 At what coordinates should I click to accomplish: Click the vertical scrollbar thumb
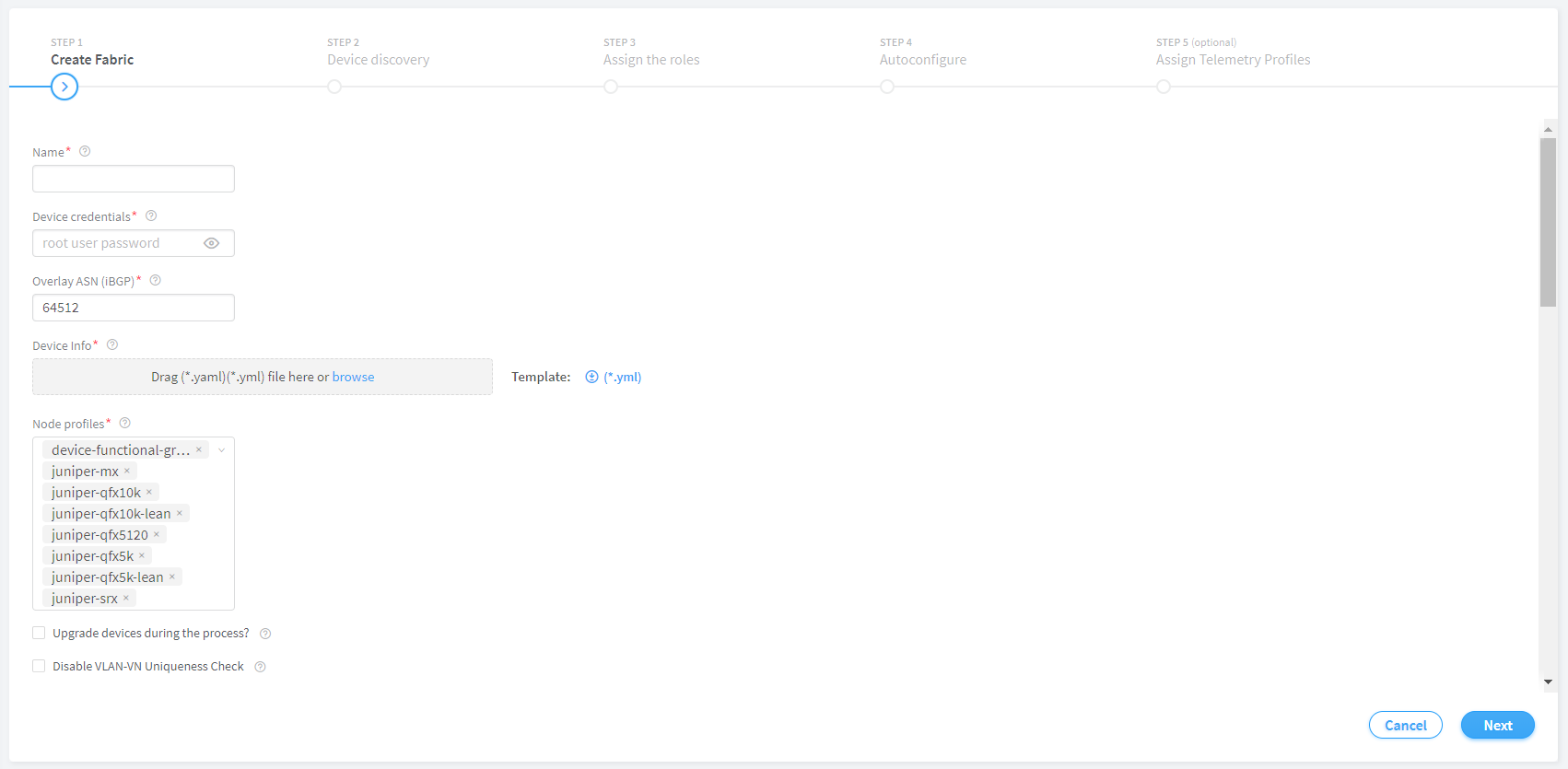[1548, 222]
